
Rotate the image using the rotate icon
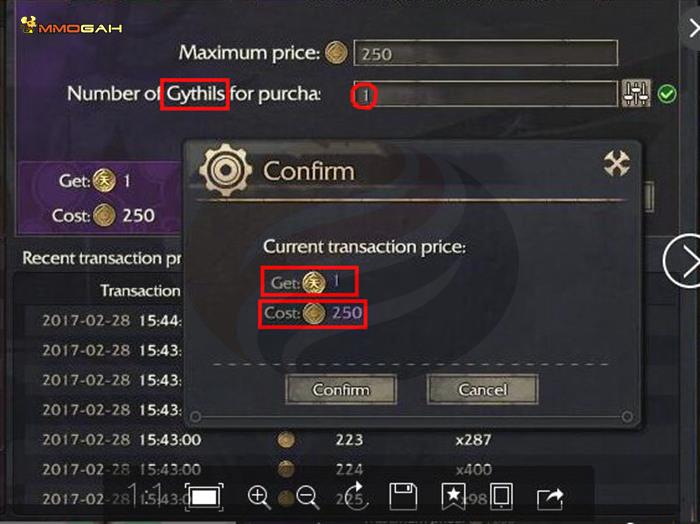pyautogui.click(x=356, y=497)
